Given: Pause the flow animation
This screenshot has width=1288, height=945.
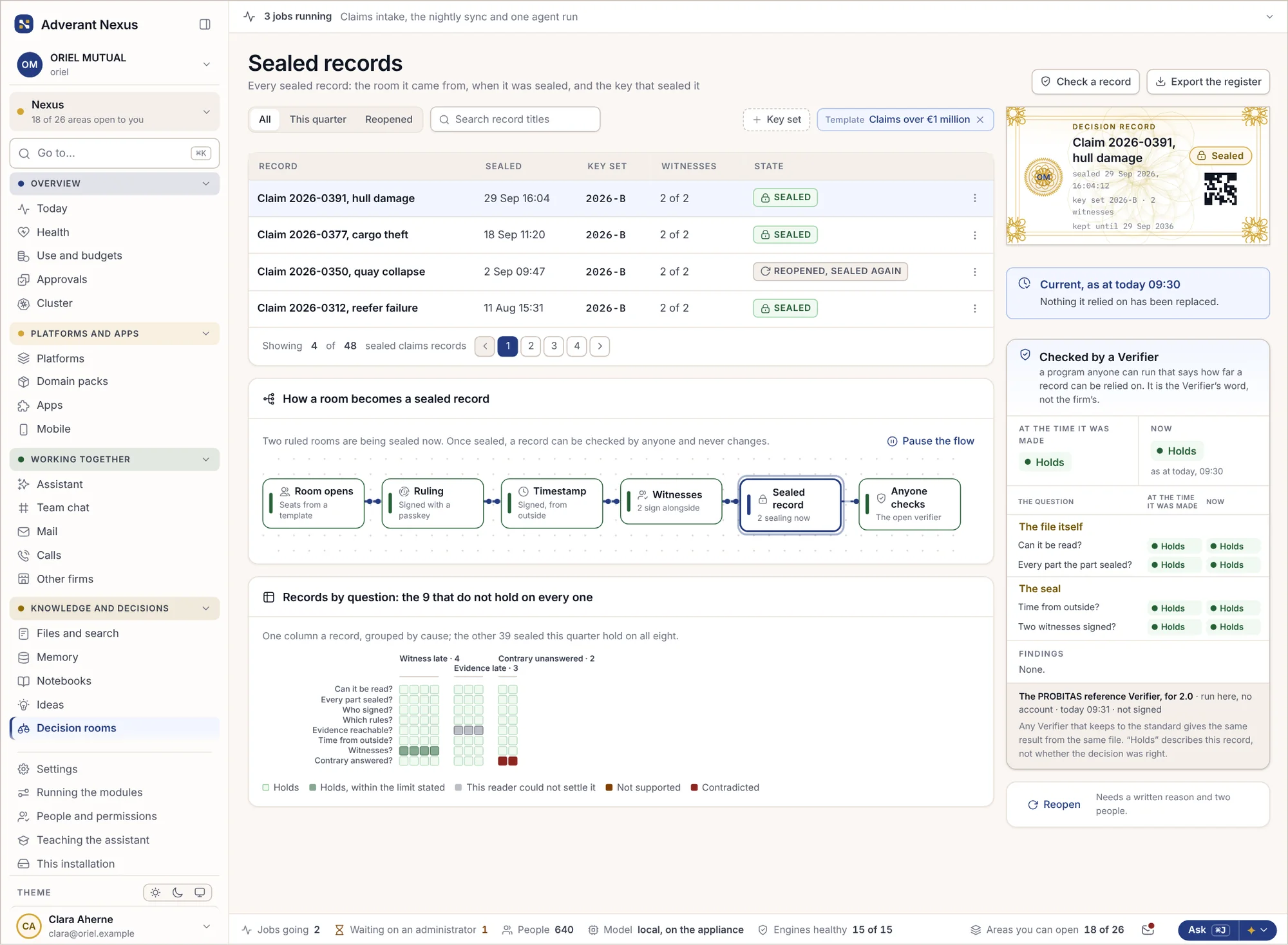Looking at the screenshot, I should 931,441.
